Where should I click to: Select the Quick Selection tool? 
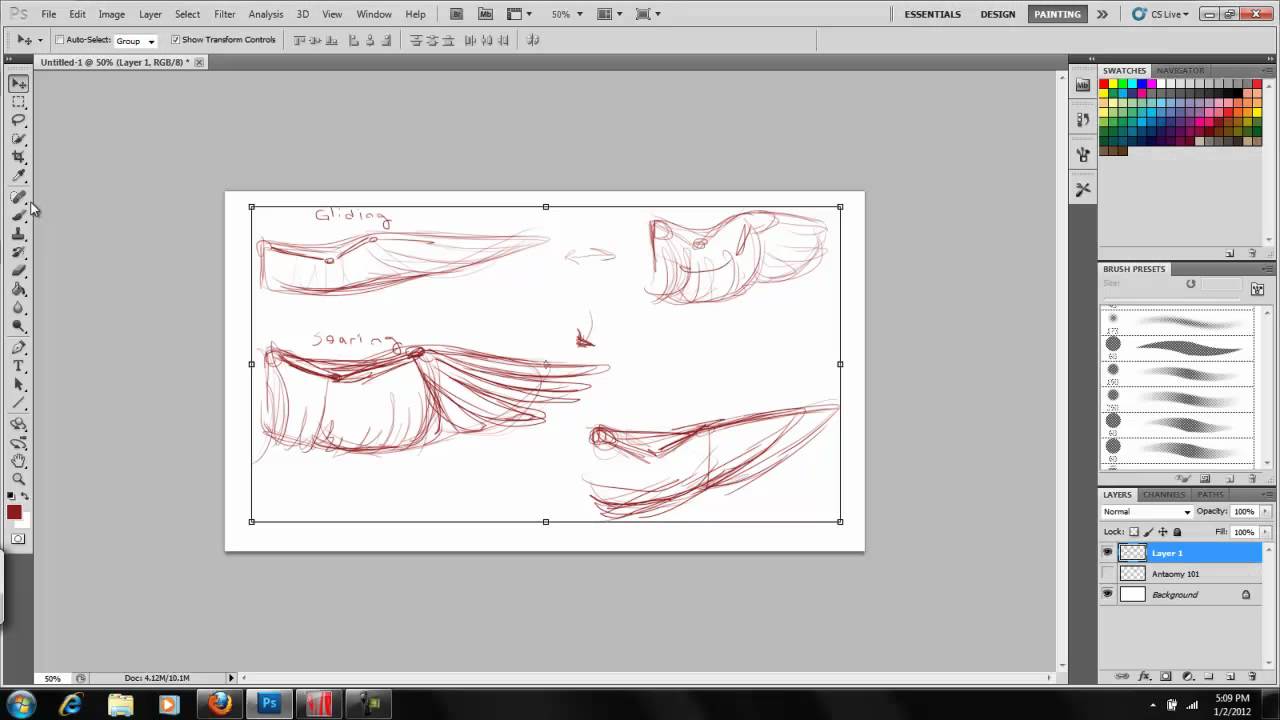18,139
